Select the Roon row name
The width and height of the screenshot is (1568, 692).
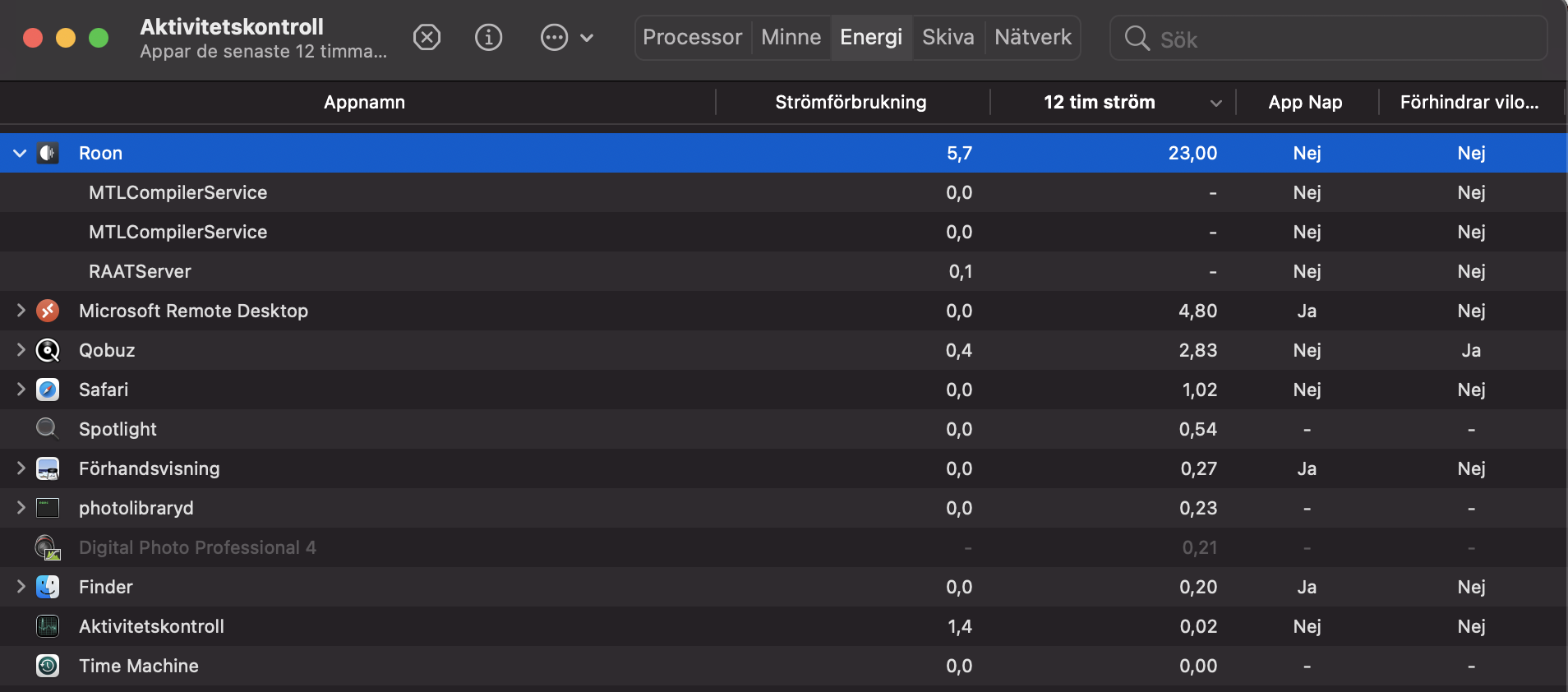100,153
